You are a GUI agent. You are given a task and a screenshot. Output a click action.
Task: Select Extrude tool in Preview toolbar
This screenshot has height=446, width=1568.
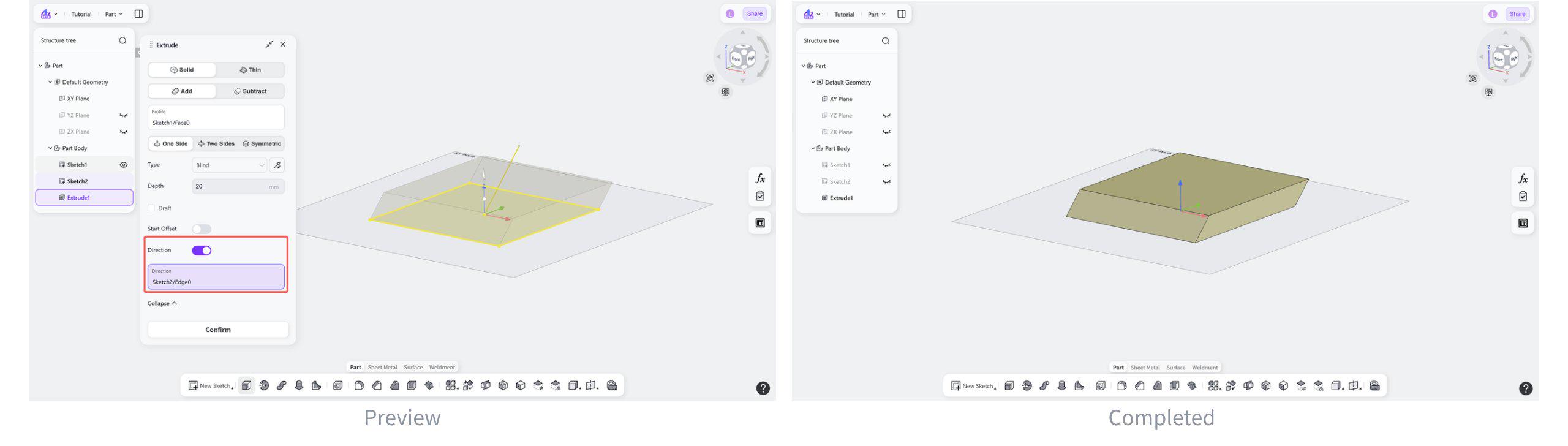pyautogui.click(x=246, y=385)
